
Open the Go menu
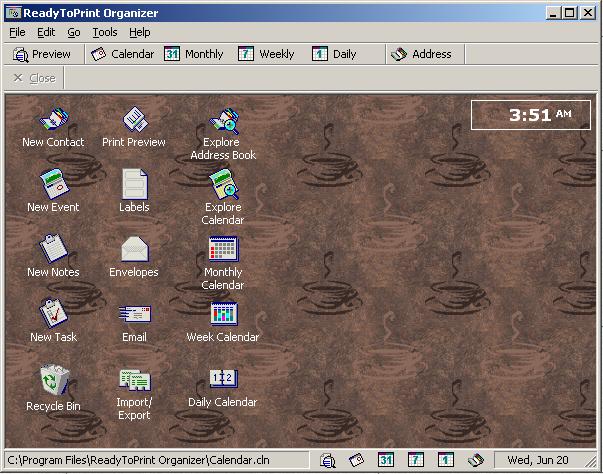74,33
